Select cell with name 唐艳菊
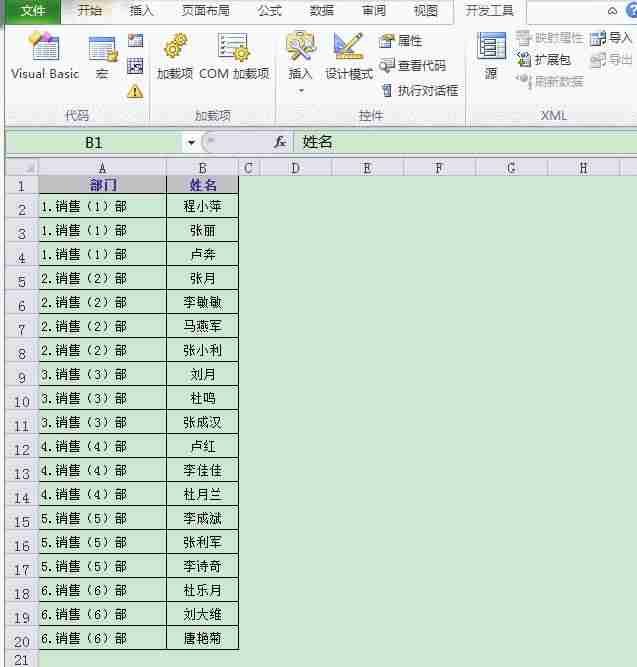Image resolution: width=637 pixels, height=667 pixels. 203,638
